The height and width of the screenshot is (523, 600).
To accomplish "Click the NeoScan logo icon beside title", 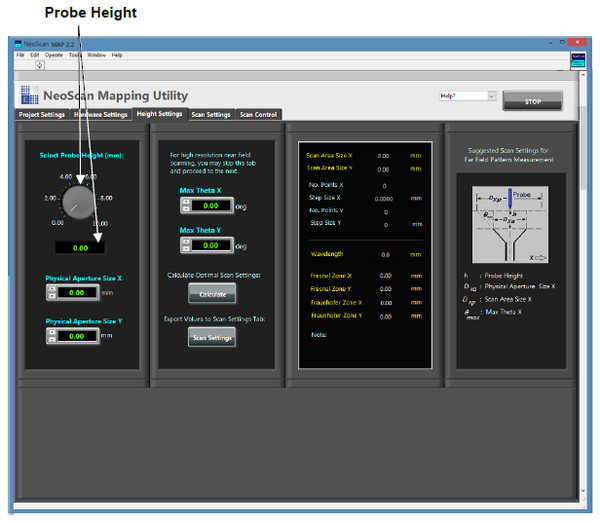I will click(28, 96).
